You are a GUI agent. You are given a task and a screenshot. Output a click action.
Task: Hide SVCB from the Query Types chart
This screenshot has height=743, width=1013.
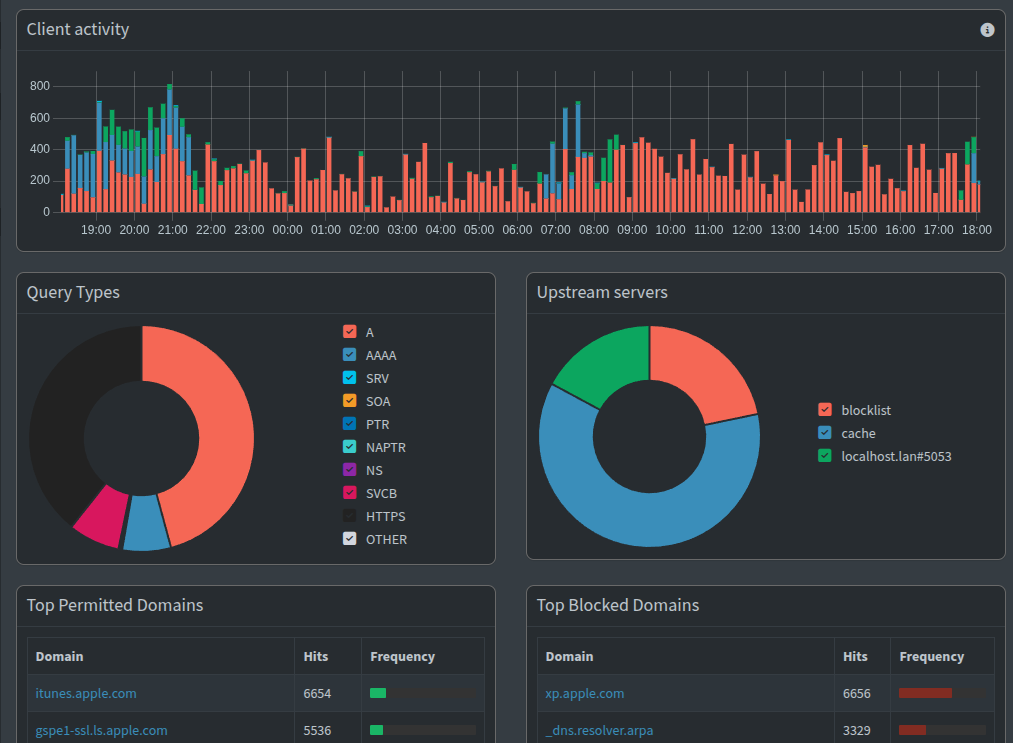tap(350, 493)
